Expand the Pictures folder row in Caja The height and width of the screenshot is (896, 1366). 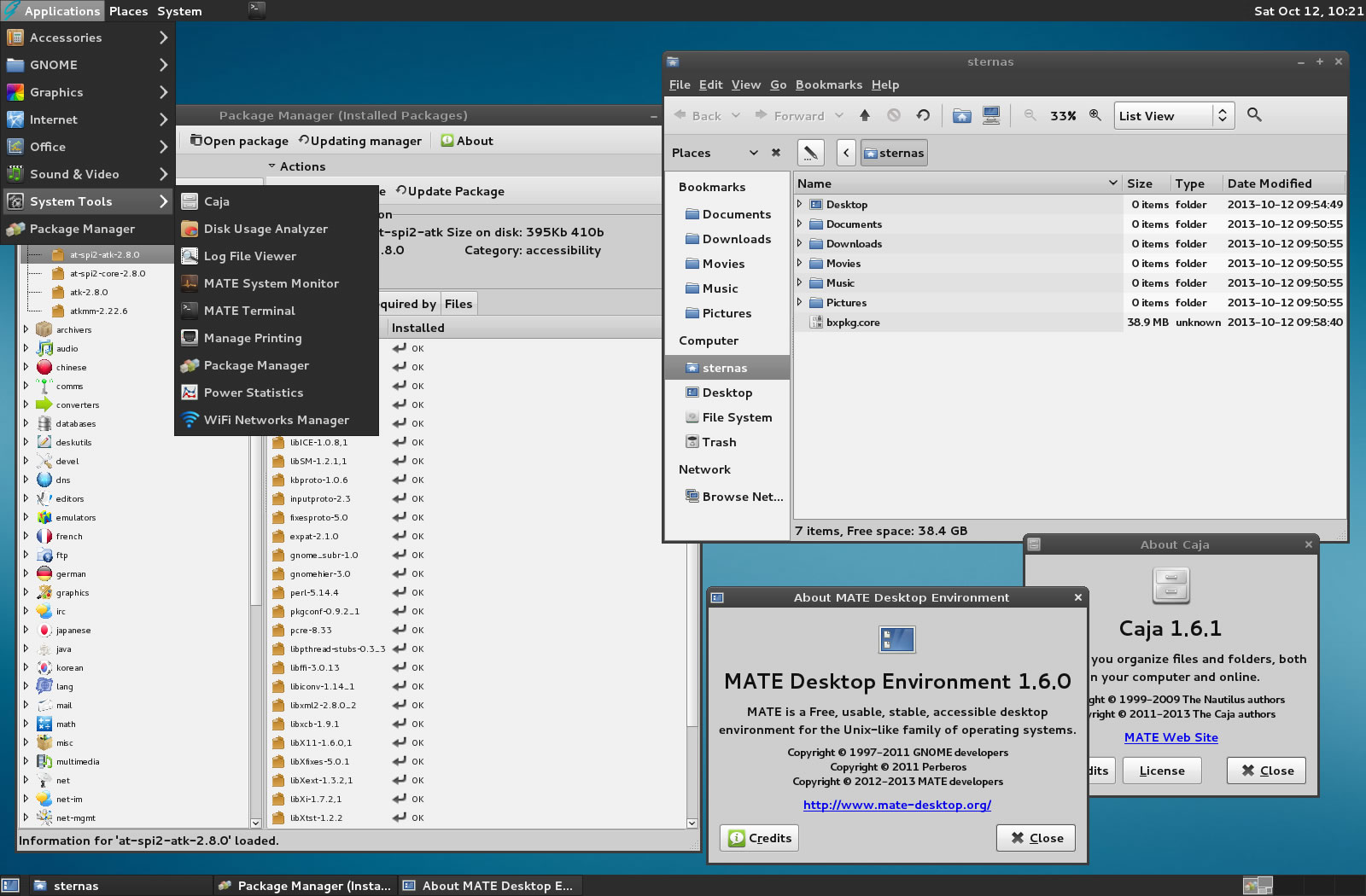[799, 302]
